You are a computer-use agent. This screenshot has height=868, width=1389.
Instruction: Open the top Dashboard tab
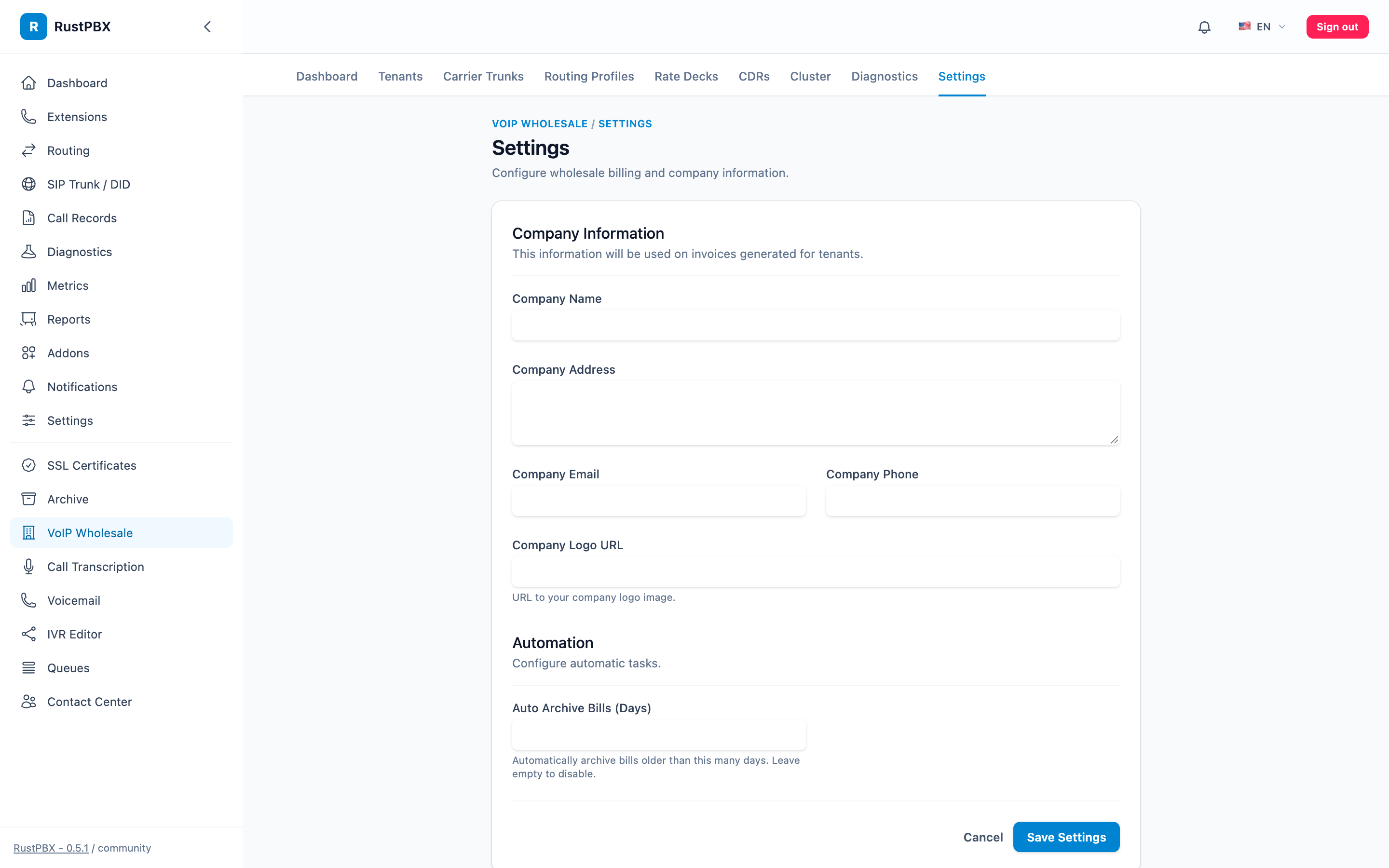click(x=327, y=76)
